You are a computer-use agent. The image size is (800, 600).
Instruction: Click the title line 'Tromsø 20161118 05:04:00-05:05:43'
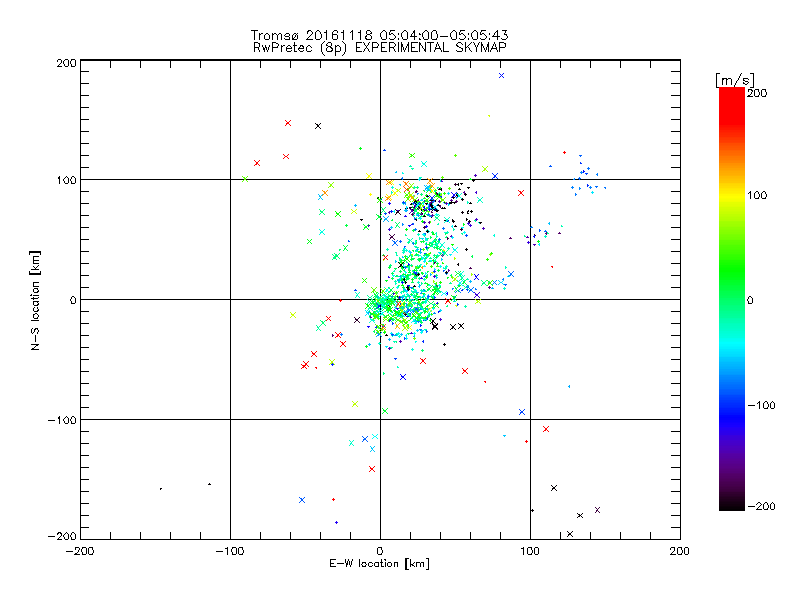point(379,35)
